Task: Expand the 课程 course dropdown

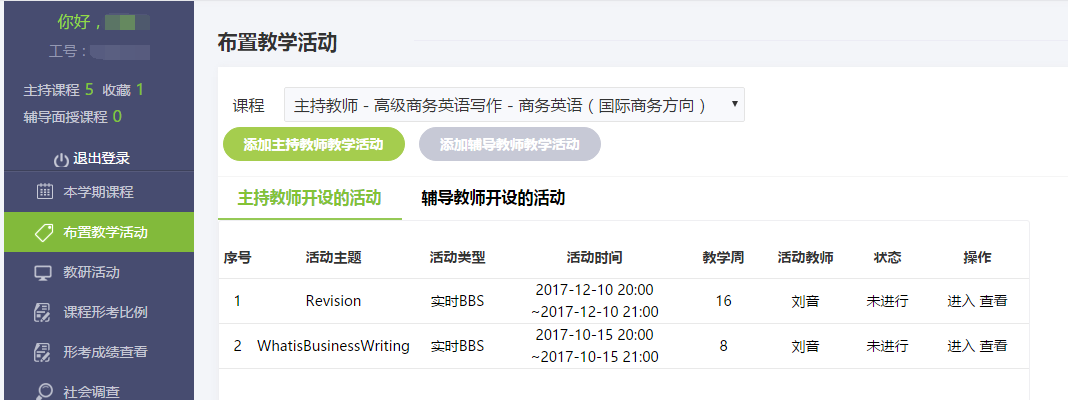Action: (514, 106)
